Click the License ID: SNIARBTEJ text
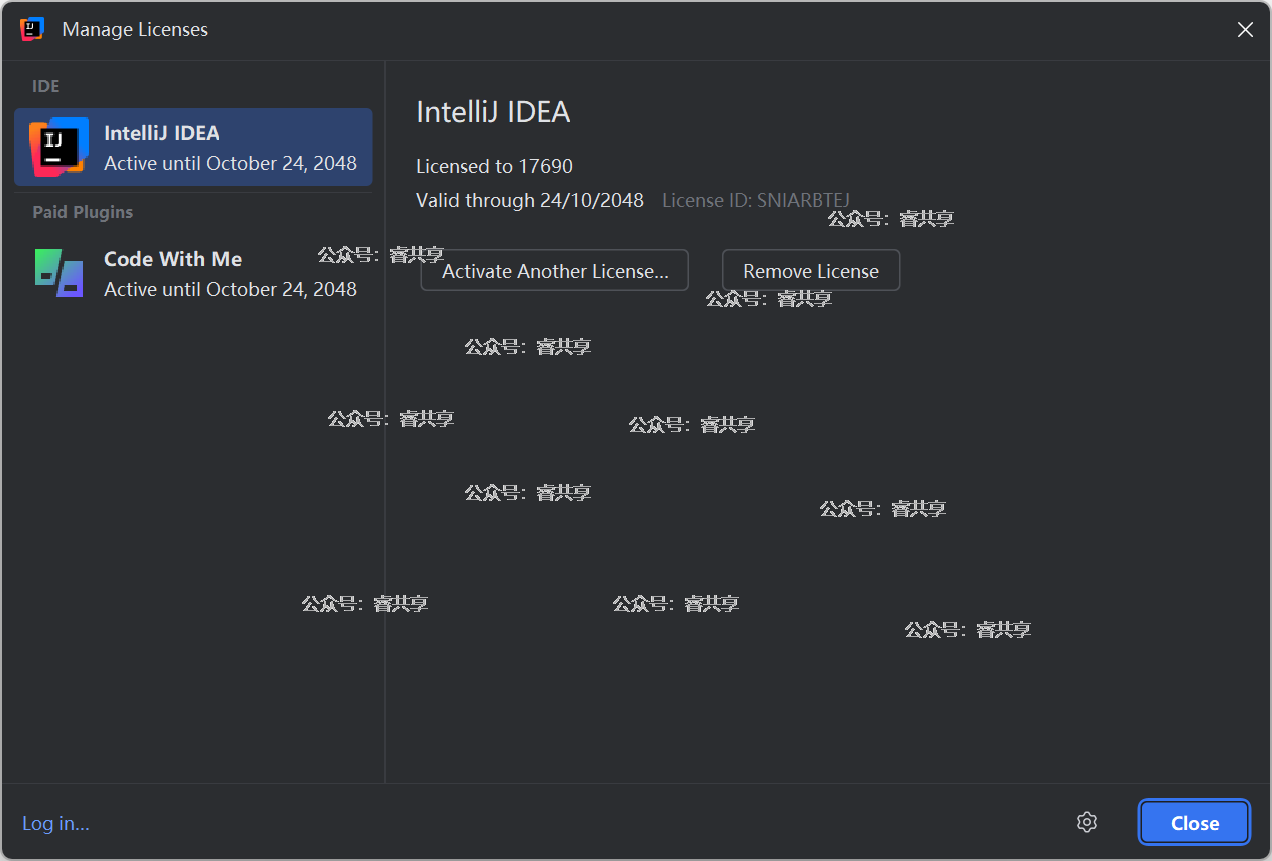The height and width of the screenshot is (861, 1272). (x=756, y=200)
